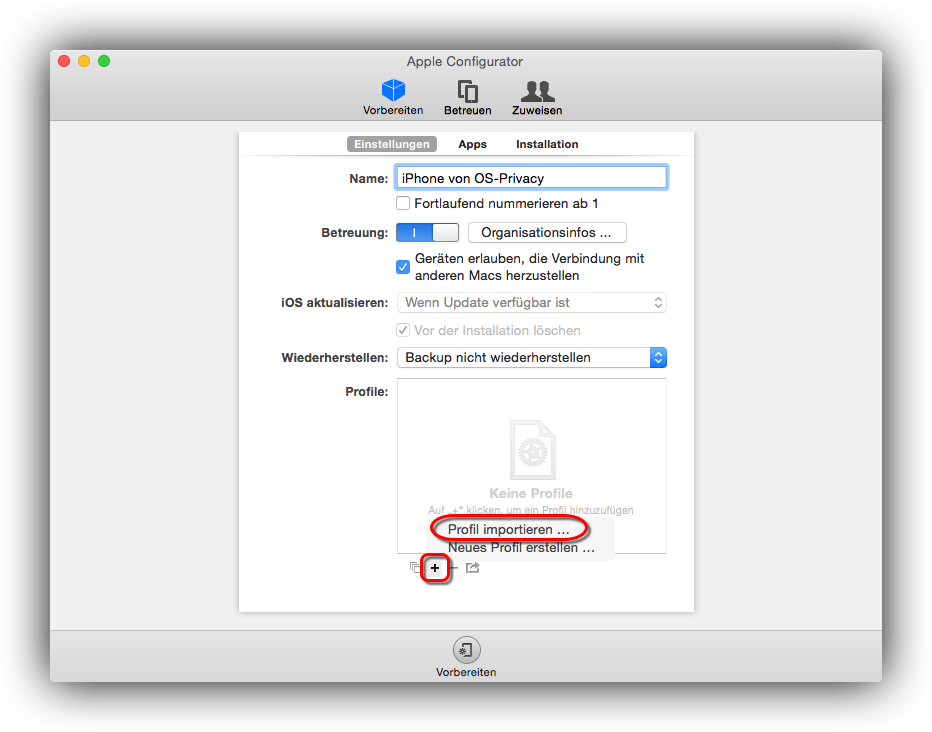Viewport: 932px width, 732px height.
Task: Choose Profil importieren … menu entry
Action: click(509, 529)
